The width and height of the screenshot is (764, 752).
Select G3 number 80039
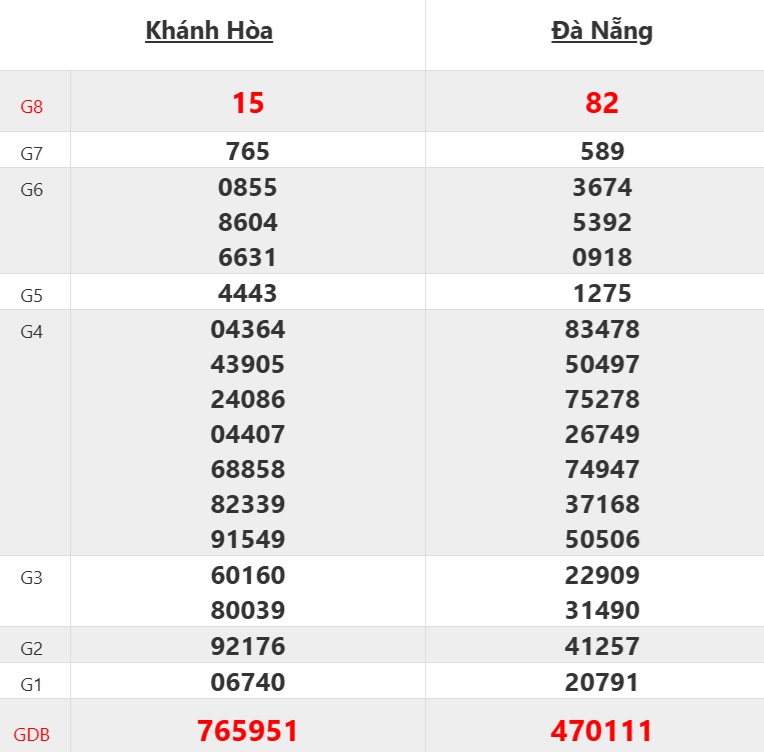click(x=248, y=610)
